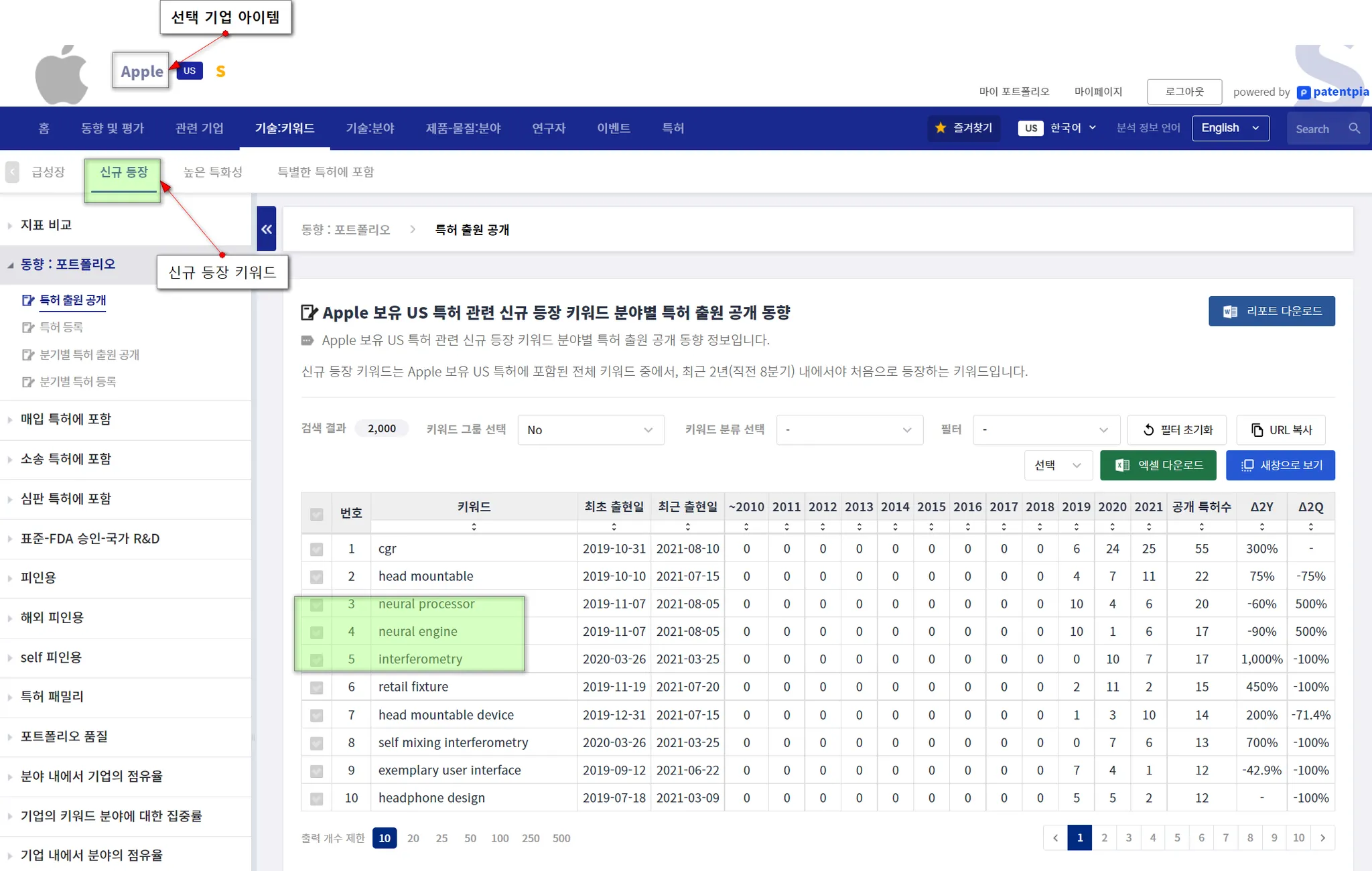
Task: Toggle checkbox for retail fixture row
Action: coord(317,687)
